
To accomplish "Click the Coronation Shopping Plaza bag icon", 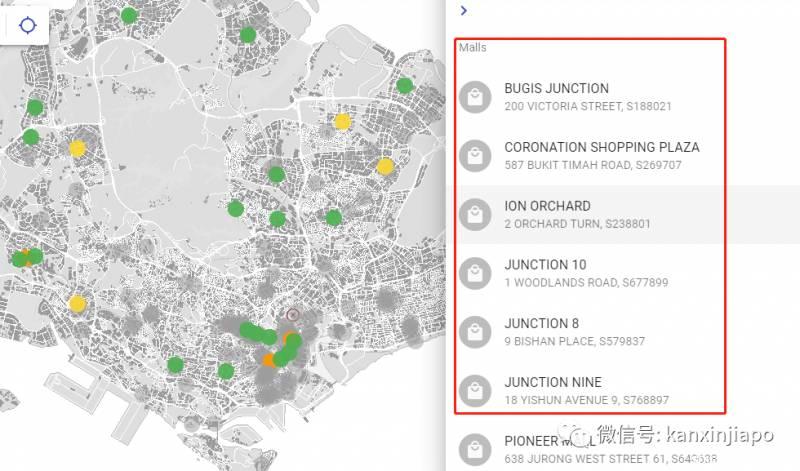I will pos(475,156).
